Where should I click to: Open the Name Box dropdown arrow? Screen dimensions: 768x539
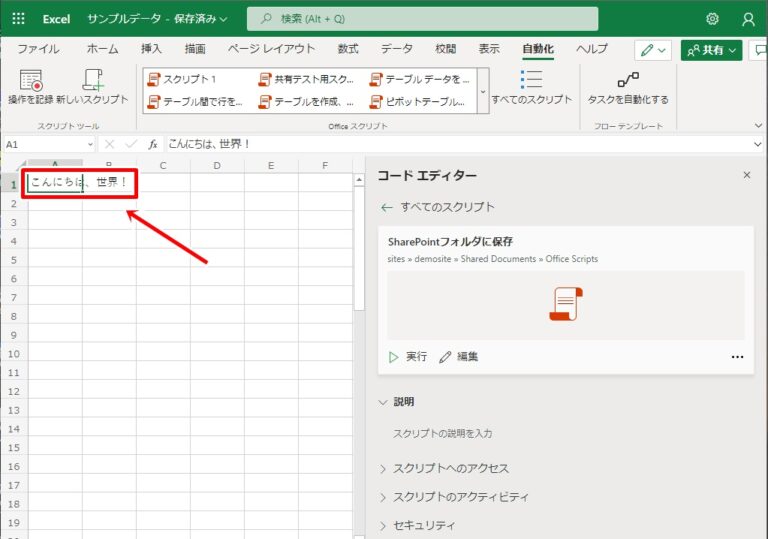tap(90, 144)
